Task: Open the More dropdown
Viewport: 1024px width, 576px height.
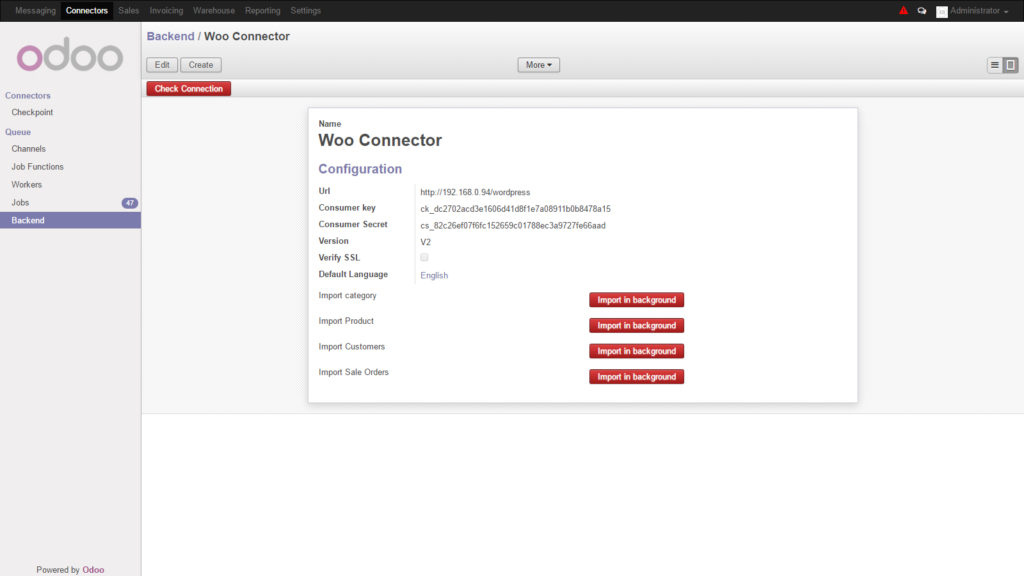Action: (x=537, y=64)
